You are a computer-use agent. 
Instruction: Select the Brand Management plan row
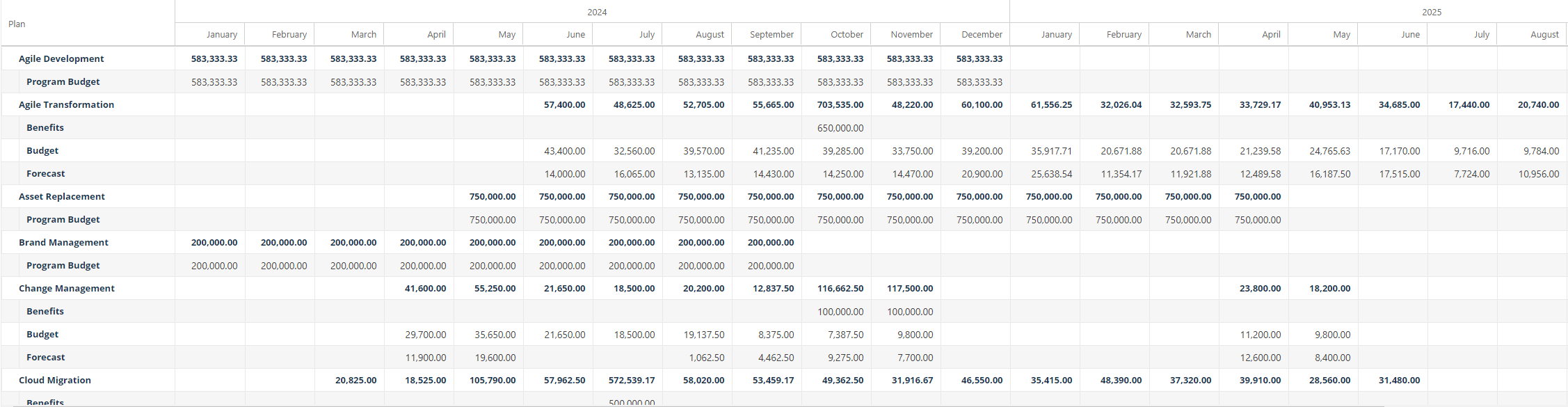tap(63, 242)
